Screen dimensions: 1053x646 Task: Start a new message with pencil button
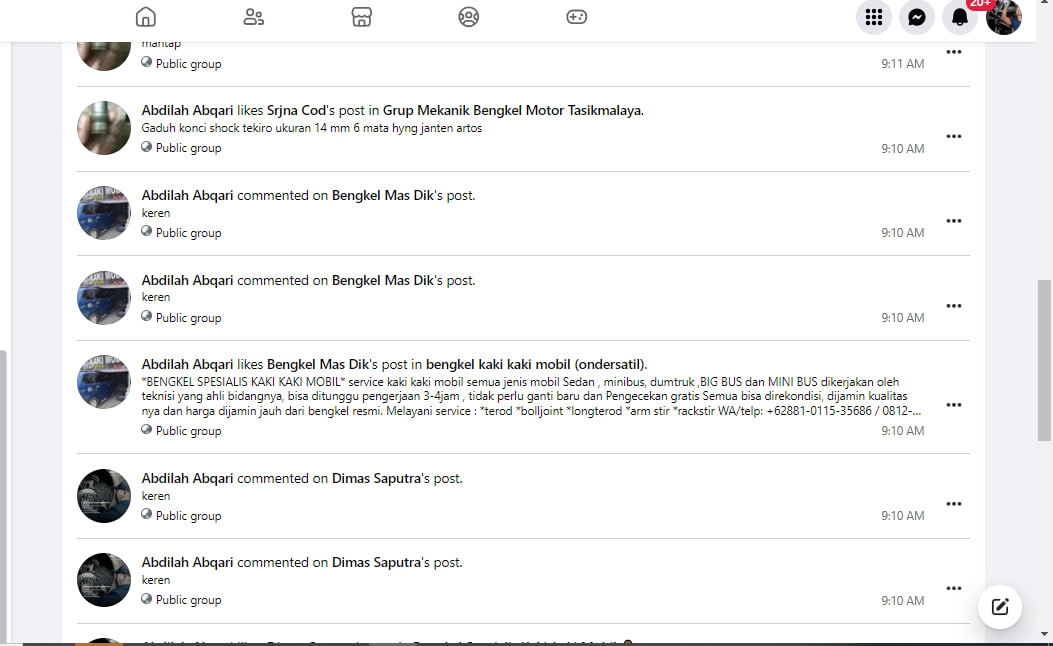tap(1000, 607)
